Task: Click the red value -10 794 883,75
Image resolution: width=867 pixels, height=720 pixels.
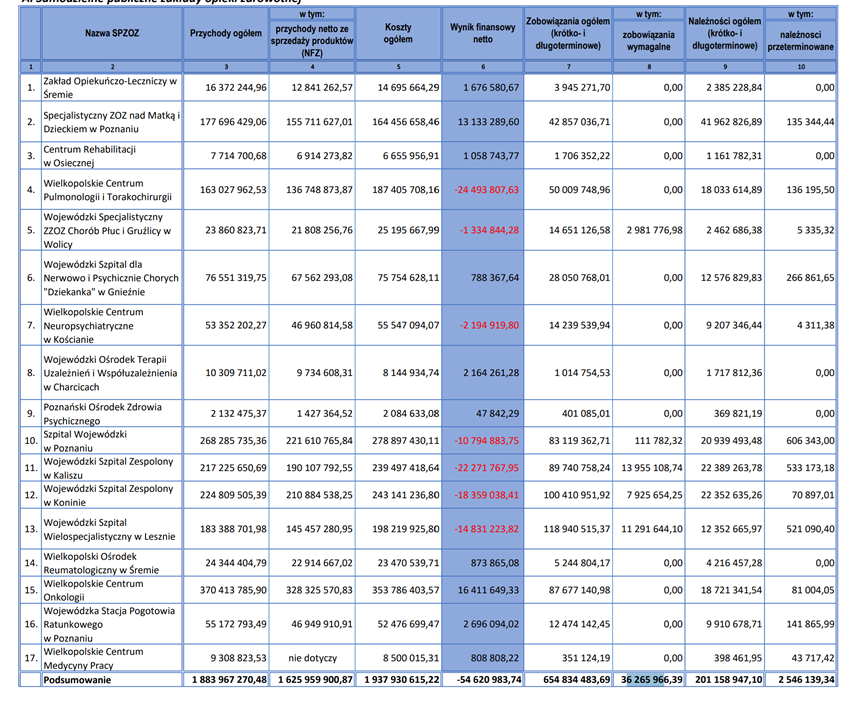Action: click(487, 441)
